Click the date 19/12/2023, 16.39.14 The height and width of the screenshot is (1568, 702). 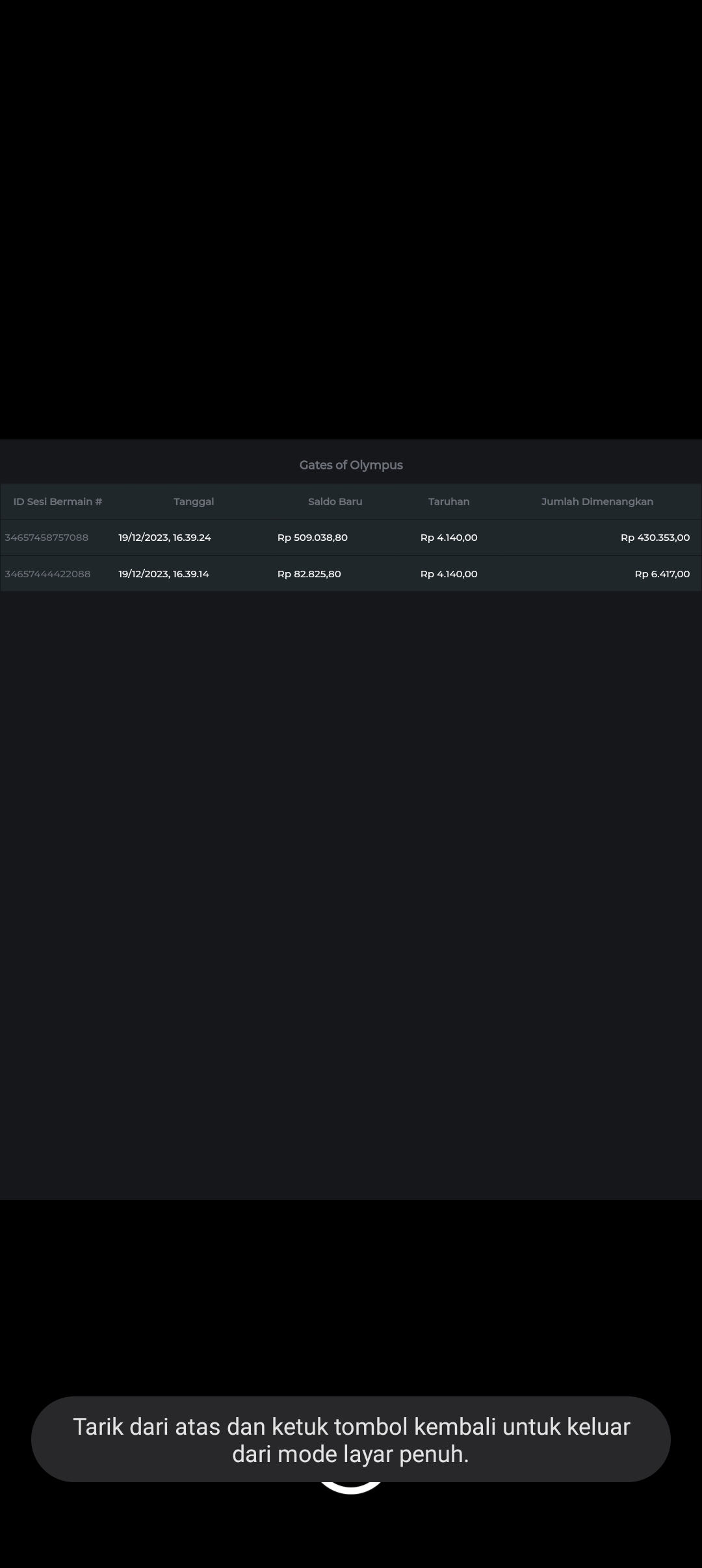(x=164, y=574)
